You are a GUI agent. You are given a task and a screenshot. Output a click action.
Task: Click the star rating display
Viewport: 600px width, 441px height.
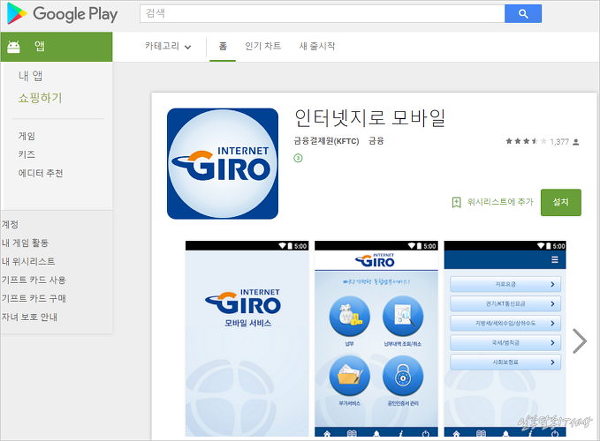(x=524, y=142)
